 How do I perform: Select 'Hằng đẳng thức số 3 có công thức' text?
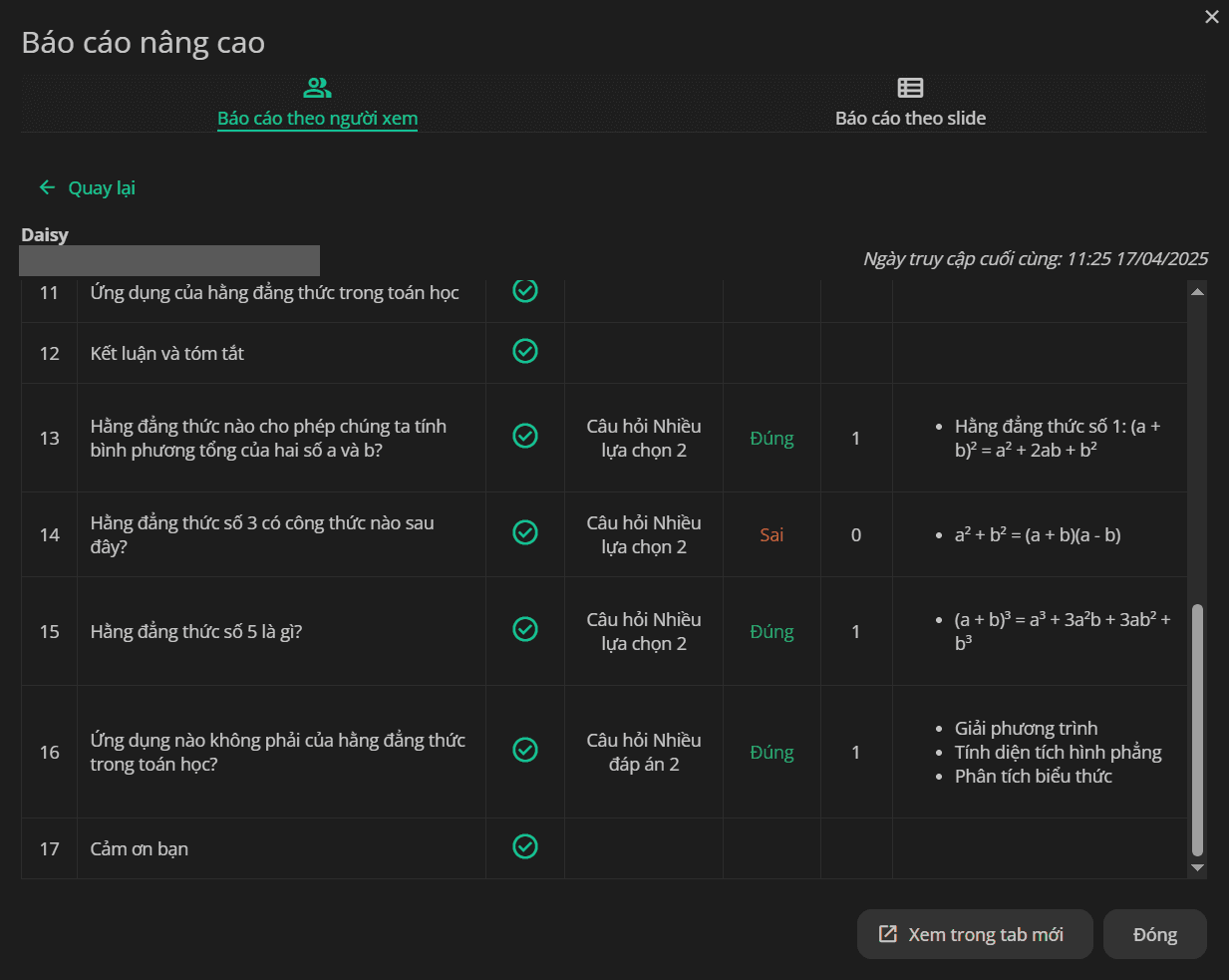(262, 534)
